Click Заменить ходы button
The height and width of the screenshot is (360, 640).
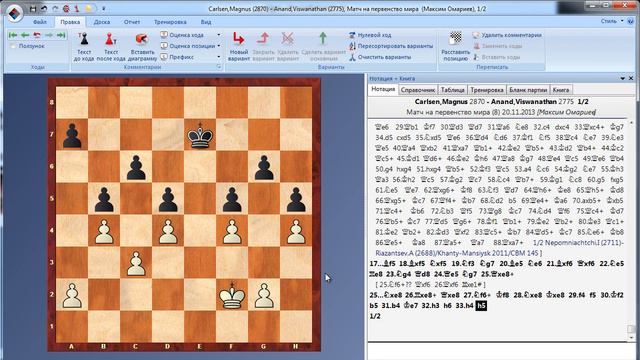498,46
